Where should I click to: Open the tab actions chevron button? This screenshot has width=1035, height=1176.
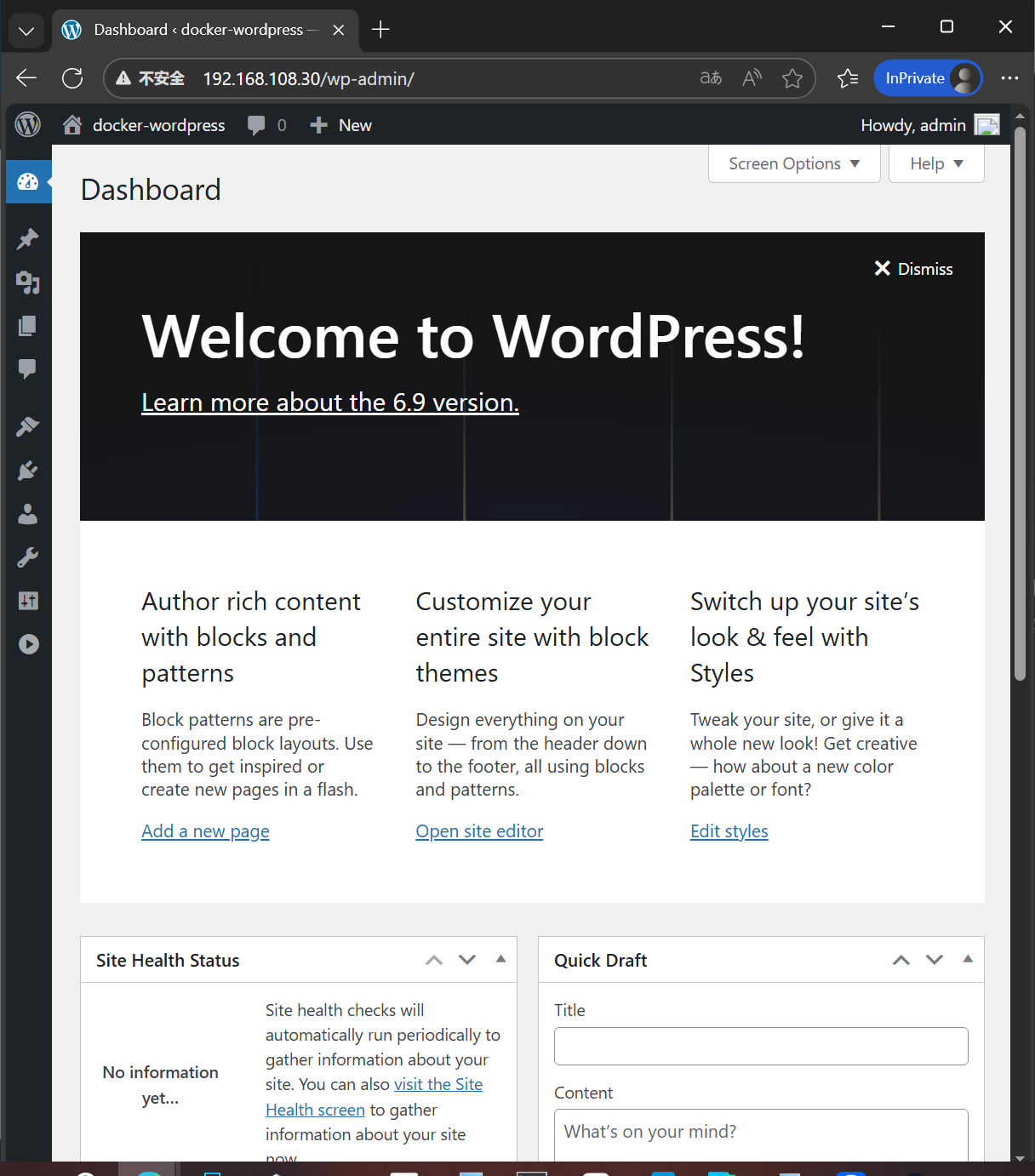(26, 31)
